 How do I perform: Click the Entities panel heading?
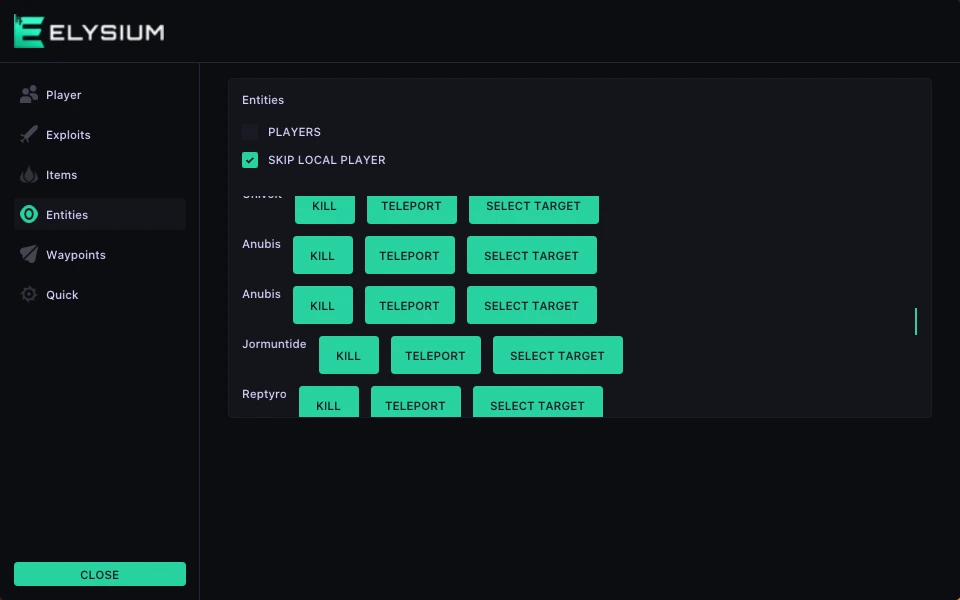(x=263, y=100)
